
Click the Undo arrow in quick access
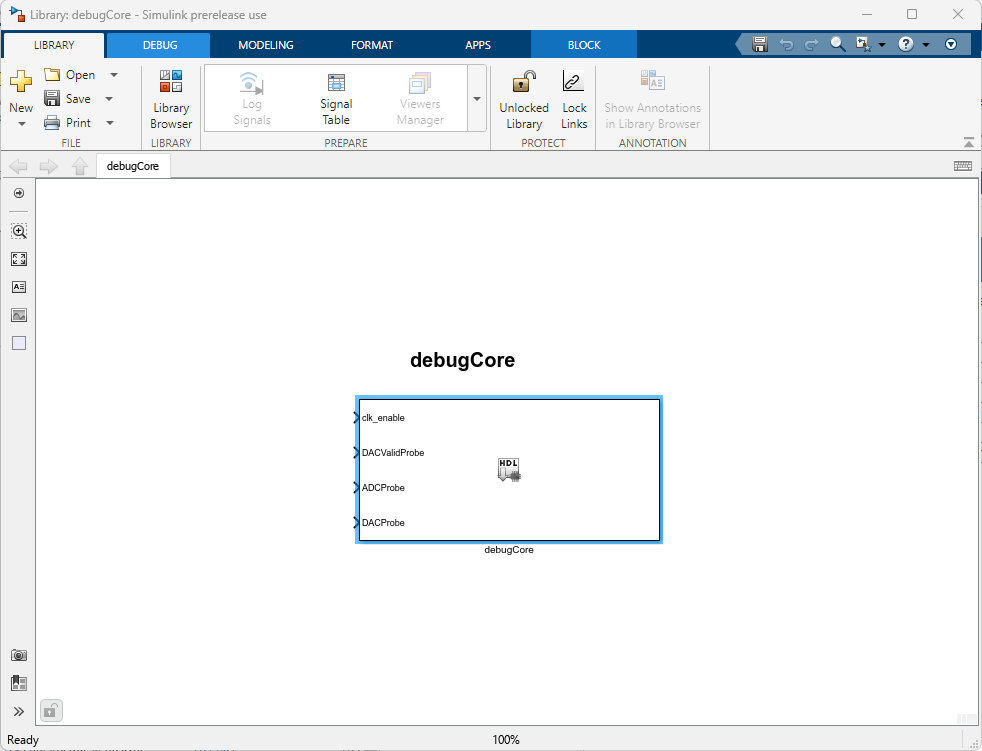click(x=786, y=44)
